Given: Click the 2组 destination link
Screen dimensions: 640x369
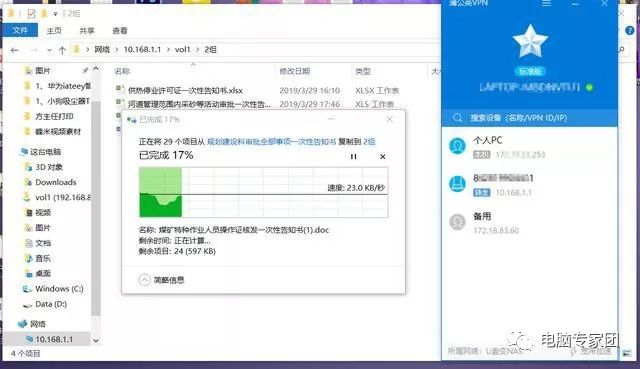Looking at the screenshot, I should pyautogui.click(x=369, y=142).
